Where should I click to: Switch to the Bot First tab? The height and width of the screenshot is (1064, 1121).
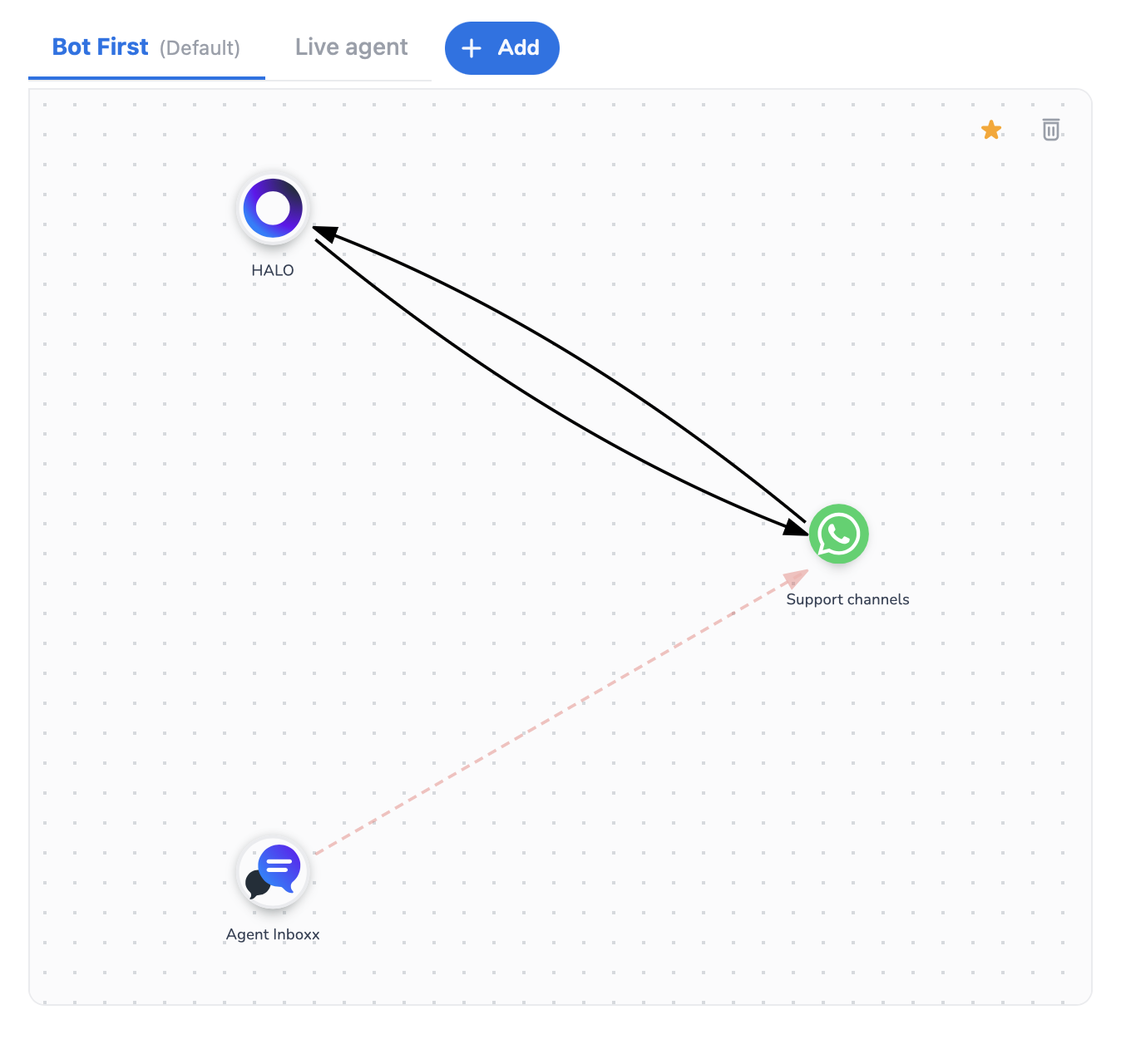coord(146,47)
